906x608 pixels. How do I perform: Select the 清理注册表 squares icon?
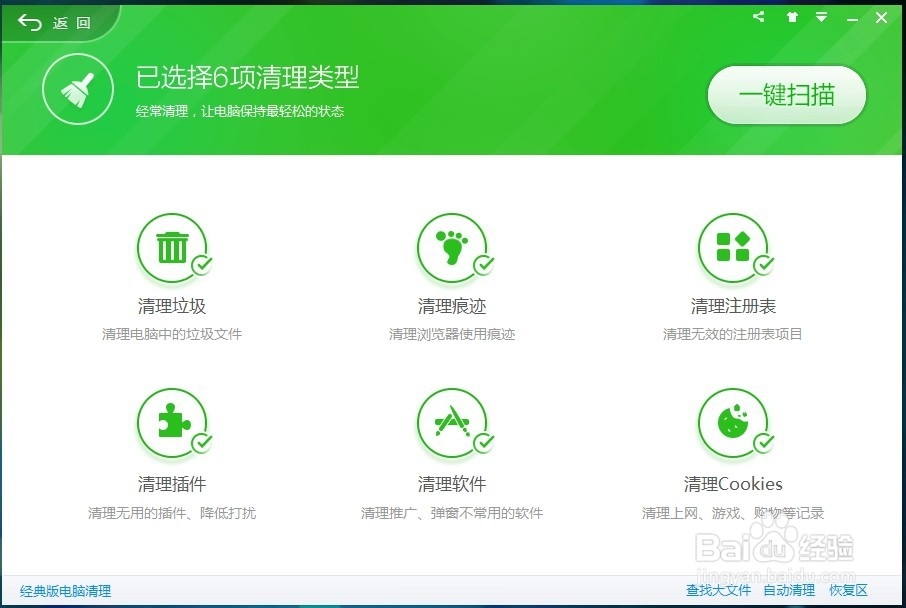pyautogui.click(x=733, y=247)
